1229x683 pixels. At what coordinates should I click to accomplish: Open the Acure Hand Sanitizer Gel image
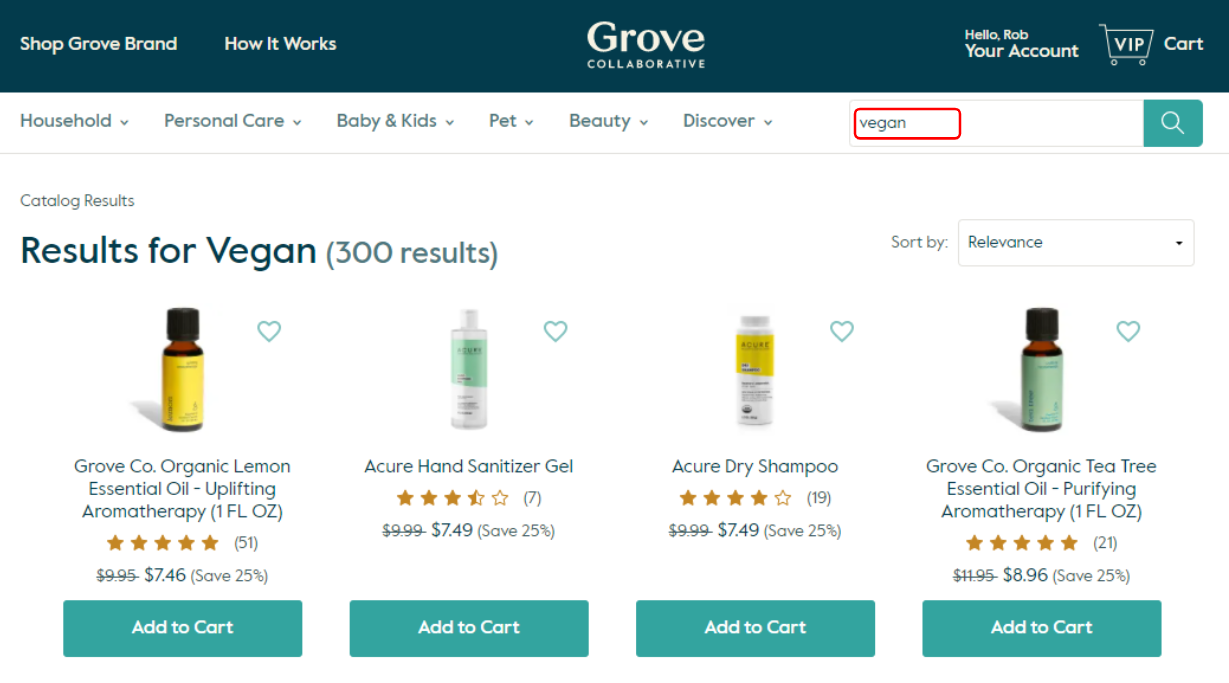click(468, 370)
